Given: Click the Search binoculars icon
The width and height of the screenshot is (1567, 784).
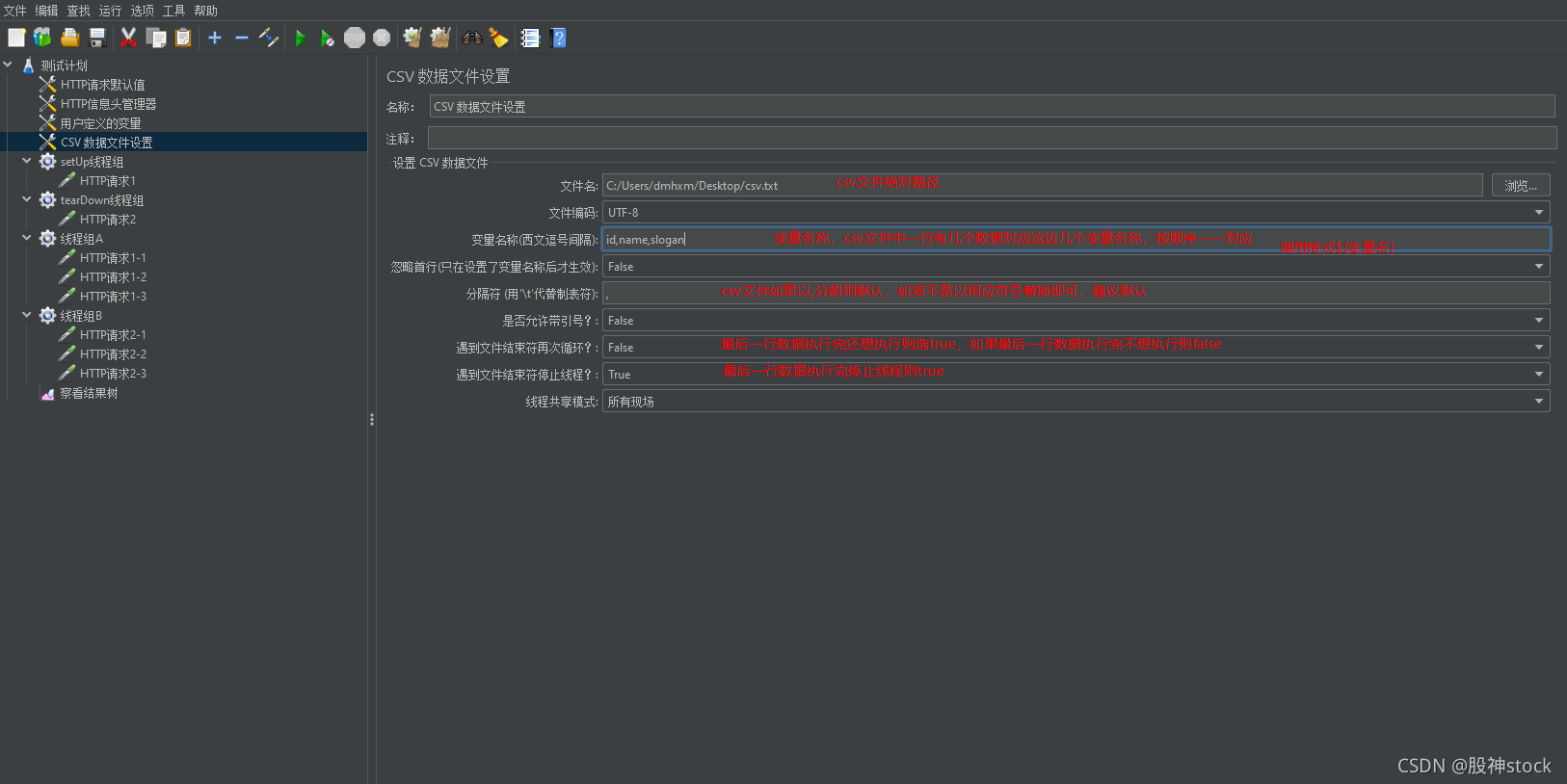Looking at the screenshot, I should pyautogui.click(x=472, y=38).
